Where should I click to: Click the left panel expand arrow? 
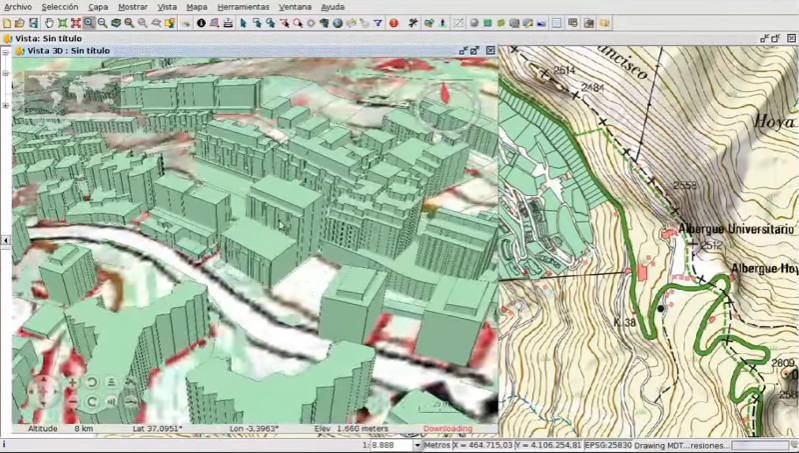point(6,241)
